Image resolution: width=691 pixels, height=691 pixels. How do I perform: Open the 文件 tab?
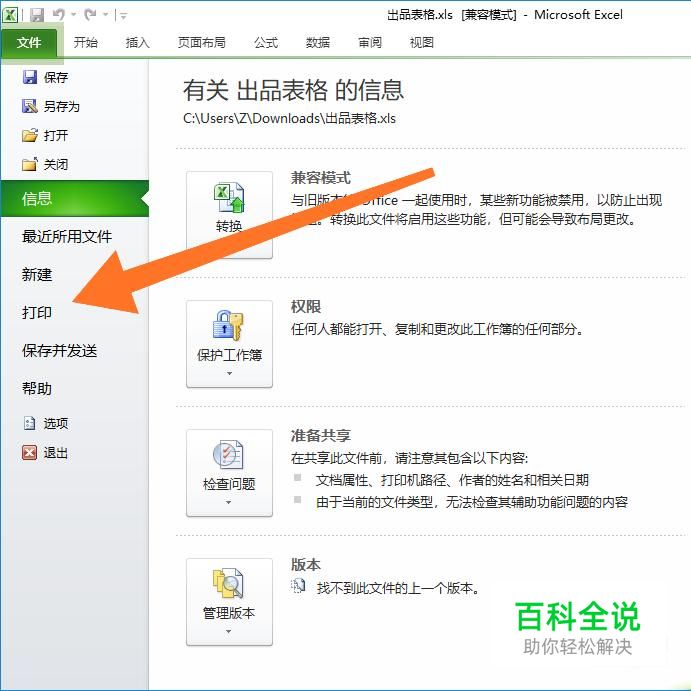pyautogui.click(x=29, y=43)
